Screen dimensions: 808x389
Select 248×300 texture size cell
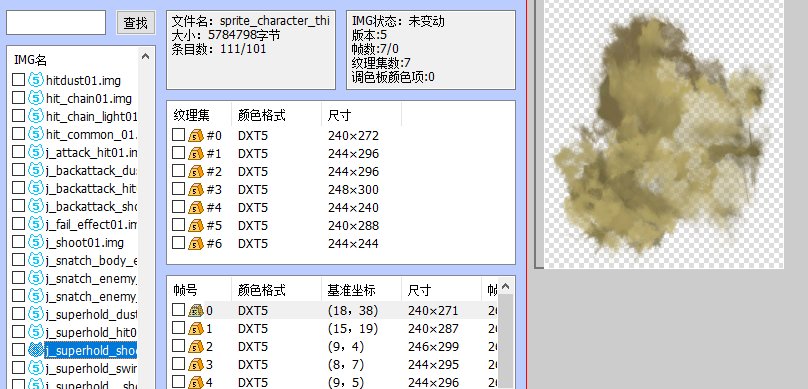pos(353,190)
